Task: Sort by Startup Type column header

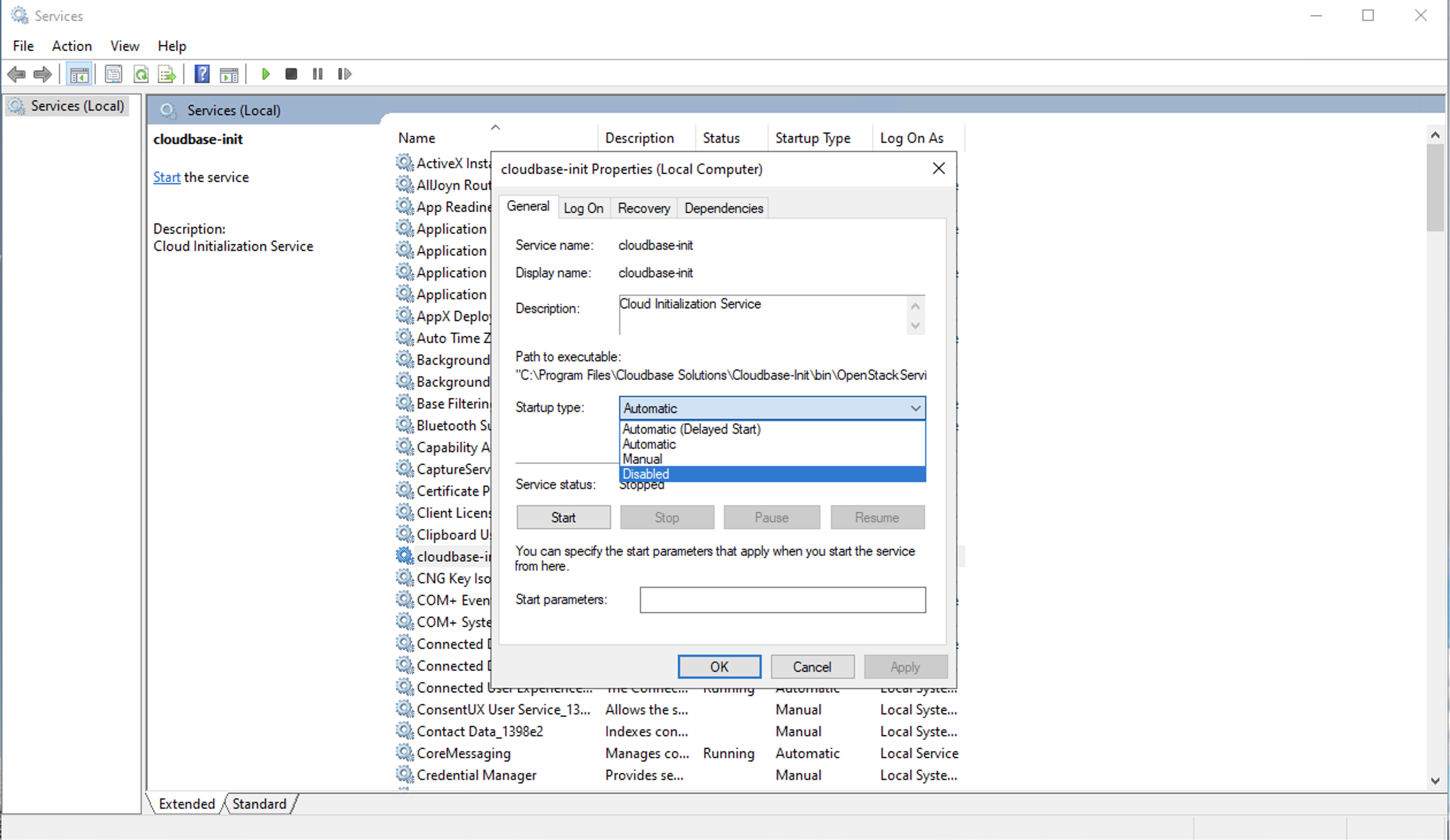Action: 819,138
